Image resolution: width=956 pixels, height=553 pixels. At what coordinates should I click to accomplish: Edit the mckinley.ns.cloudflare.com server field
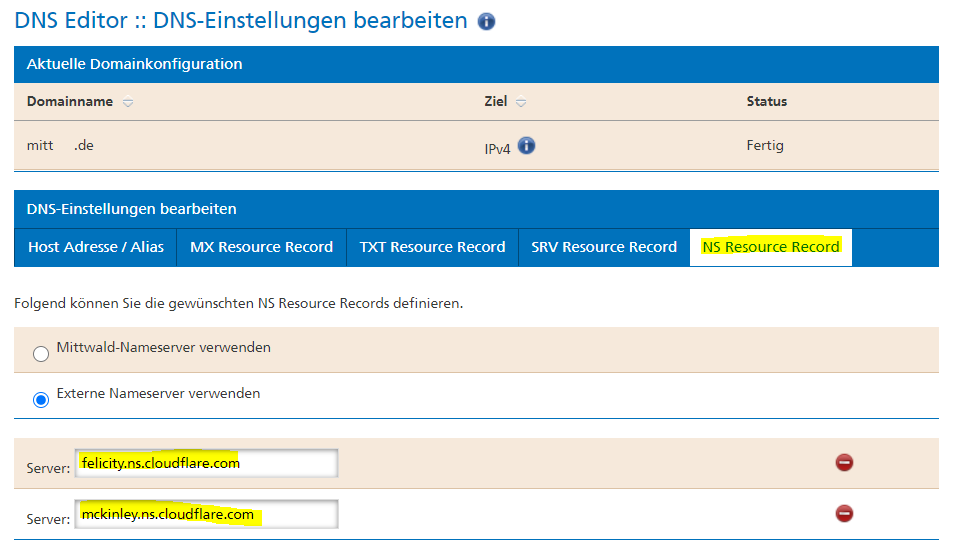(x=206, y=514)
